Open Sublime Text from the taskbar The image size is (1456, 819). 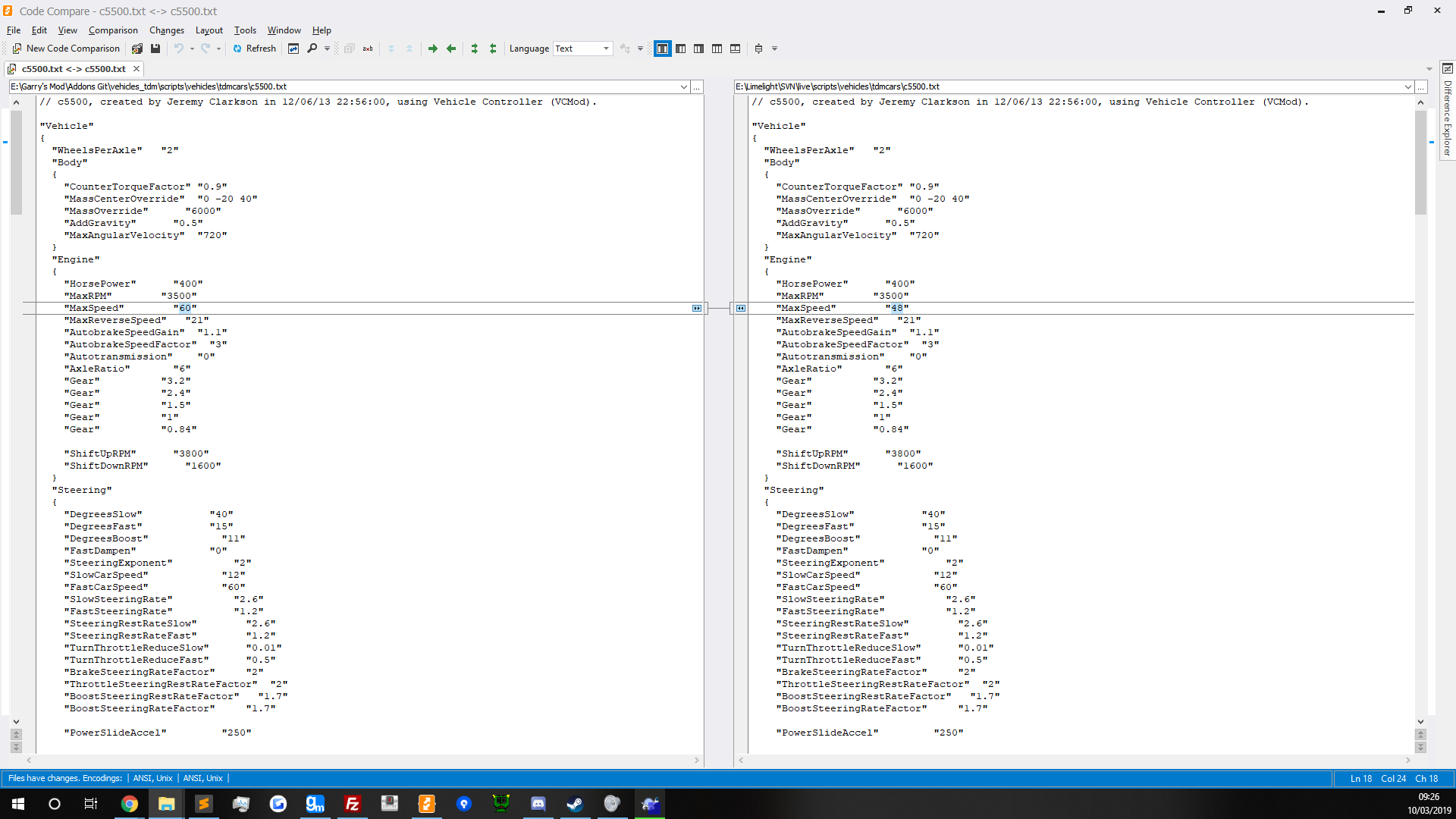tap(204, 804)
